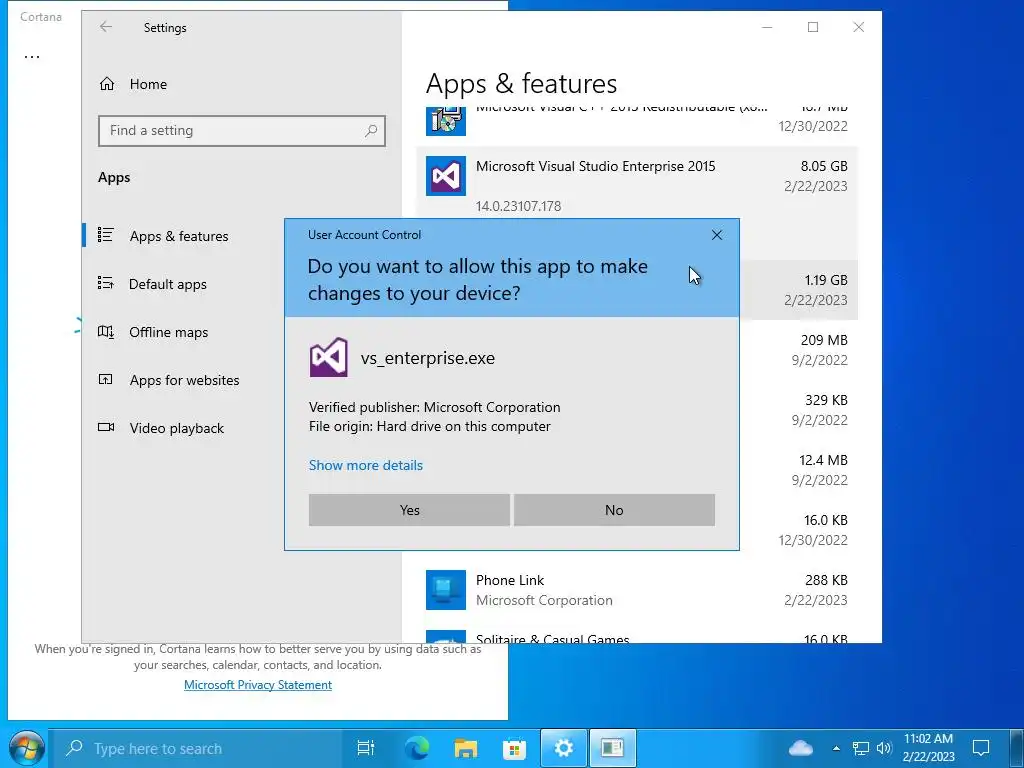Click the Phone Link app icon
1024x768 pixels.
[x=445, y=590]
